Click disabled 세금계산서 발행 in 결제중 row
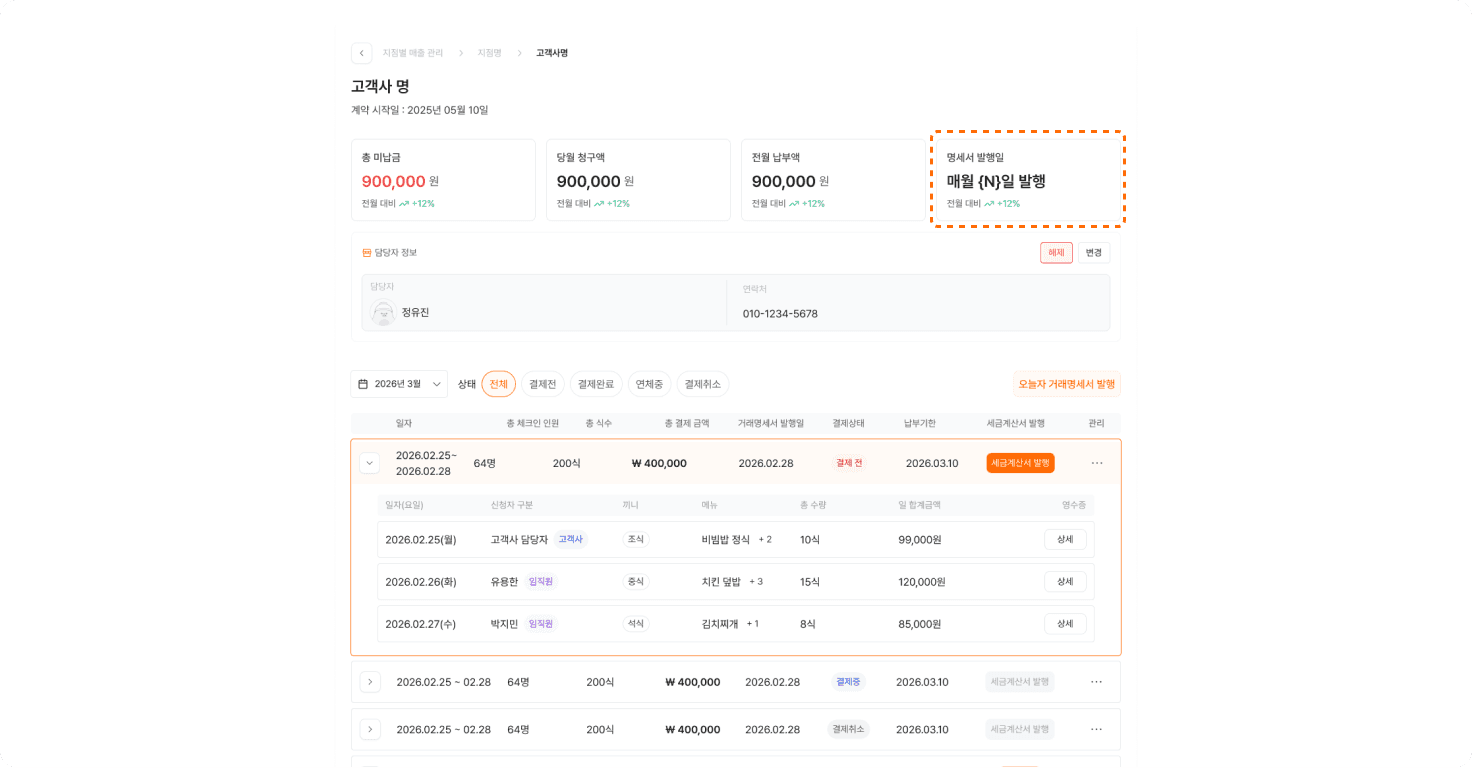This screenshot has height=768, width=1472. tap(1020, 682)
